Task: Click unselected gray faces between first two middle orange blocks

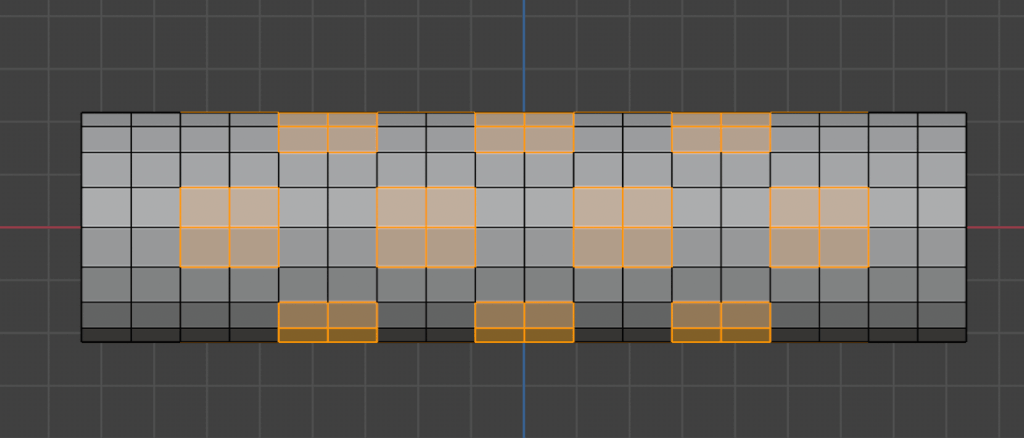Action: click(x=328, y=227)
